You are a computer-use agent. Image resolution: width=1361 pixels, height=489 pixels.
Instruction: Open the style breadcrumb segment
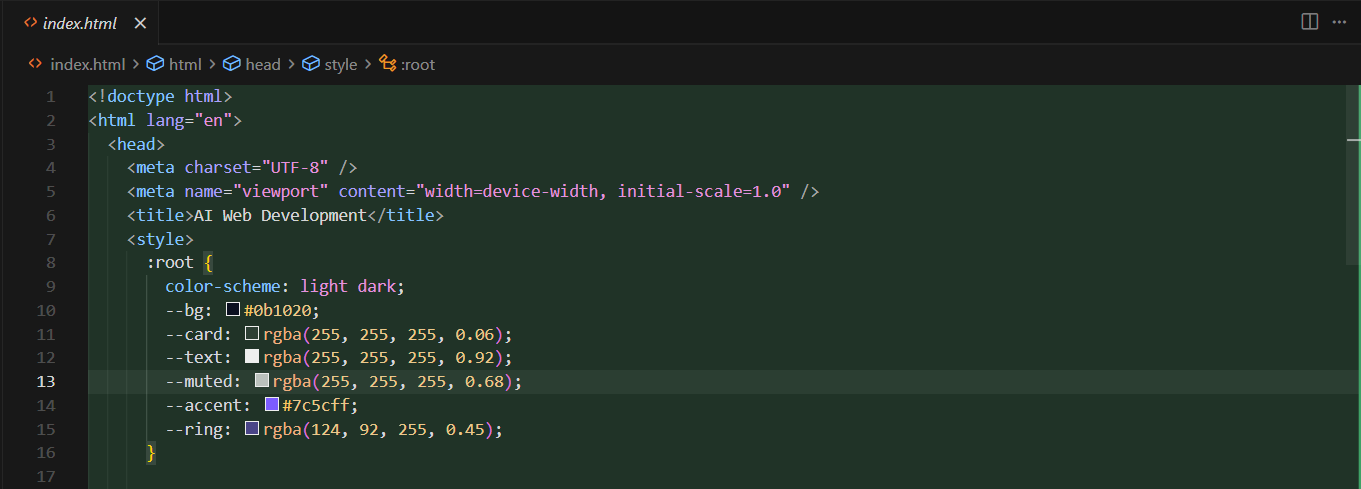coord(341,64)
